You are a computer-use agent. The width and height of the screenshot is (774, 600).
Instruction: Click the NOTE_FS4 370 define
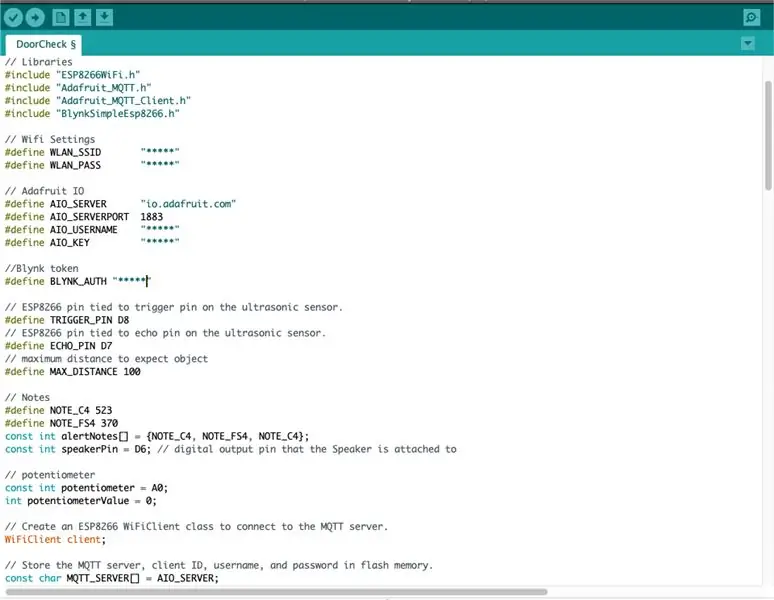61,423
